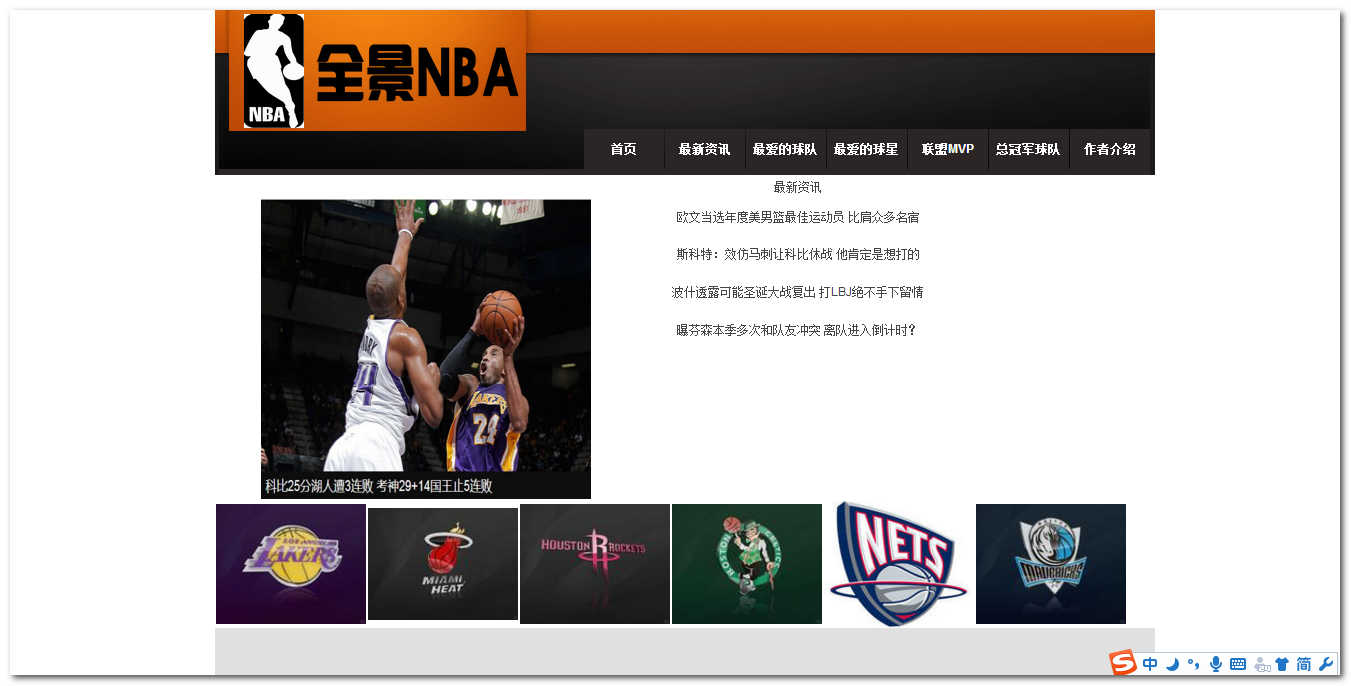Go to the 最爱的球星 menu item
The width and height of the screenshot is (1351, 686).
[866, 149]
